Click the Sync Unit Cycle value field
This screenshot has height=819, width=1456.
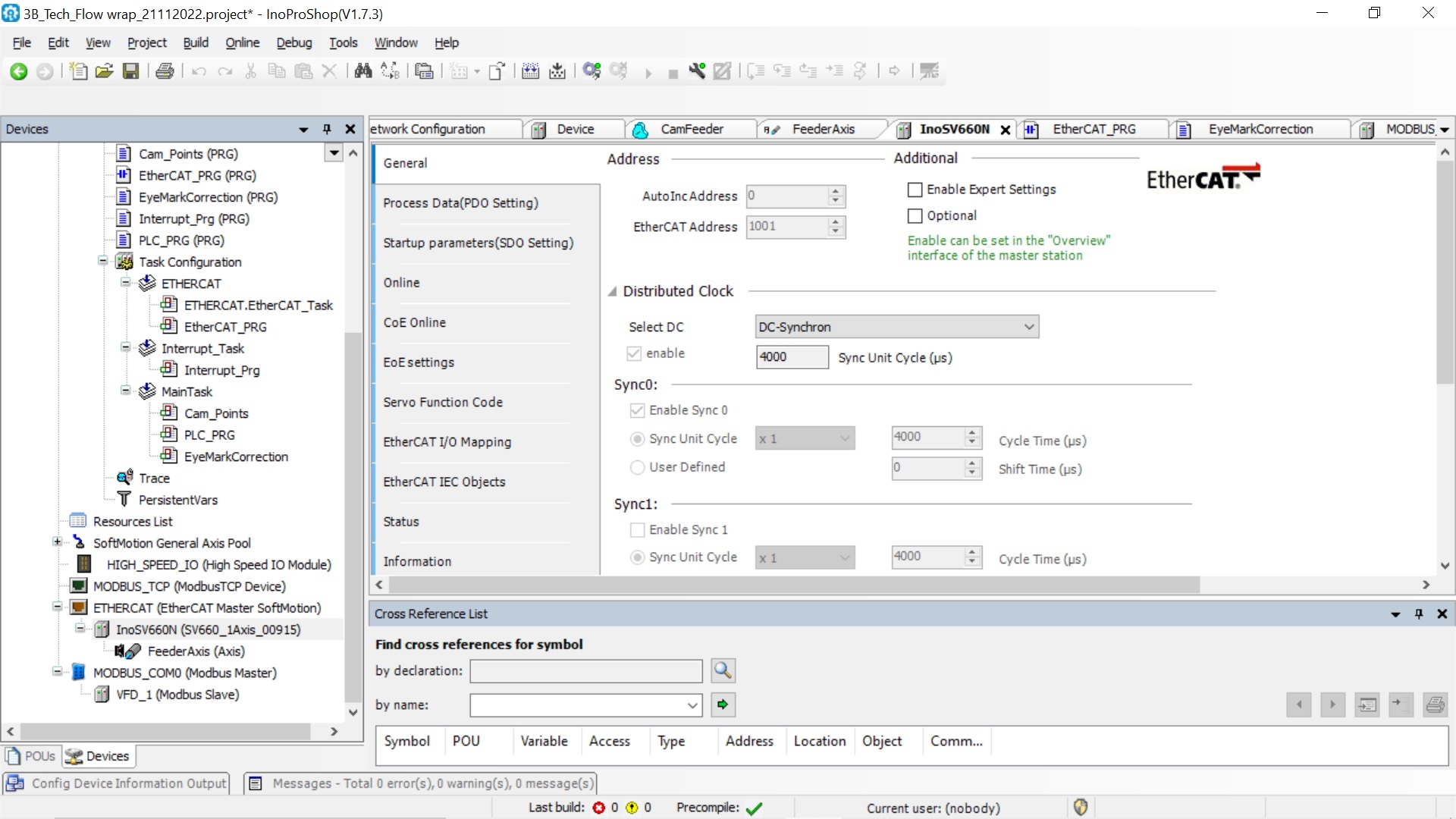791,357
